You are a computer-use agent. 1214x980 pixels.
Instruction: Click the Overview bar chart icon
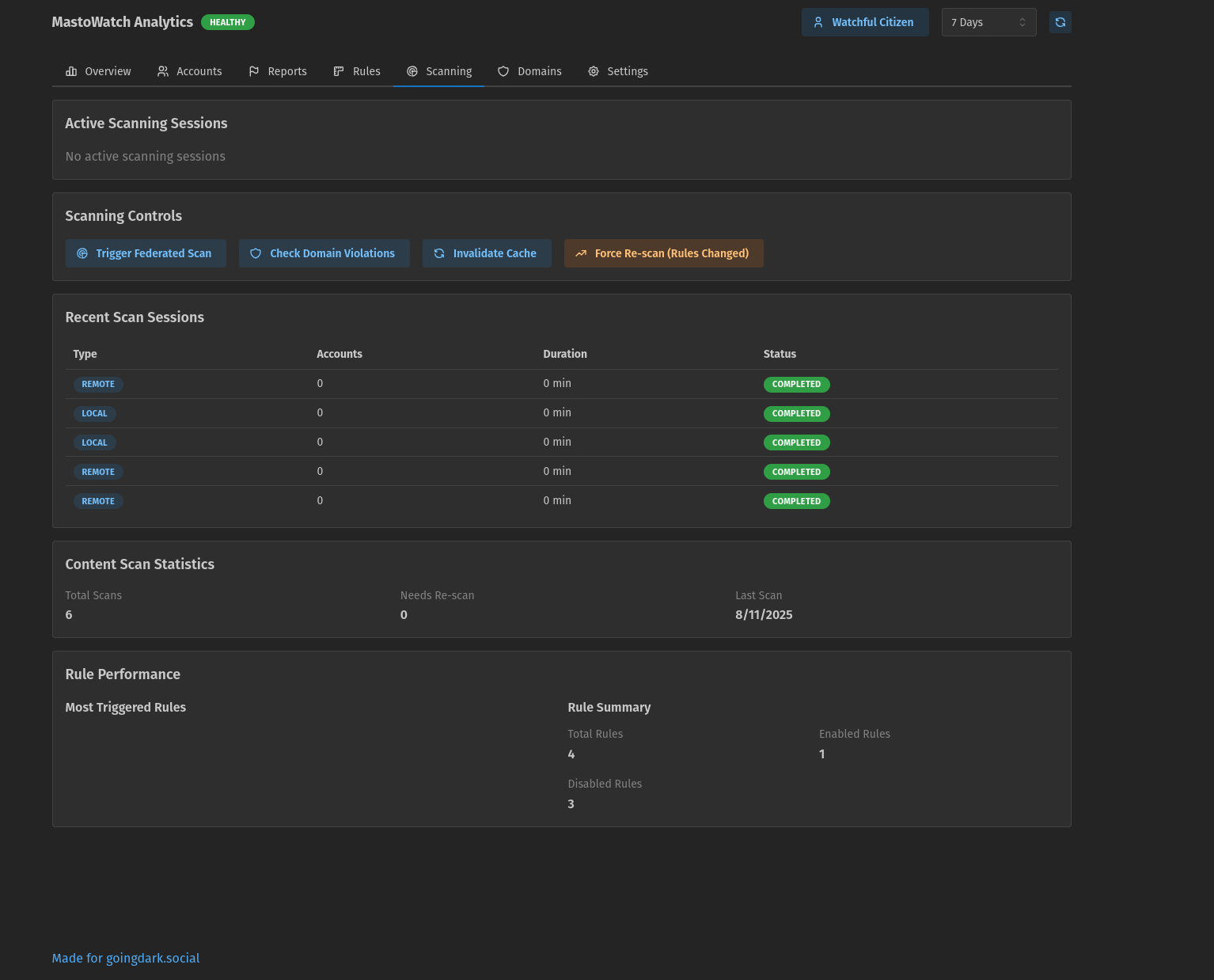(x=71, y=71)
